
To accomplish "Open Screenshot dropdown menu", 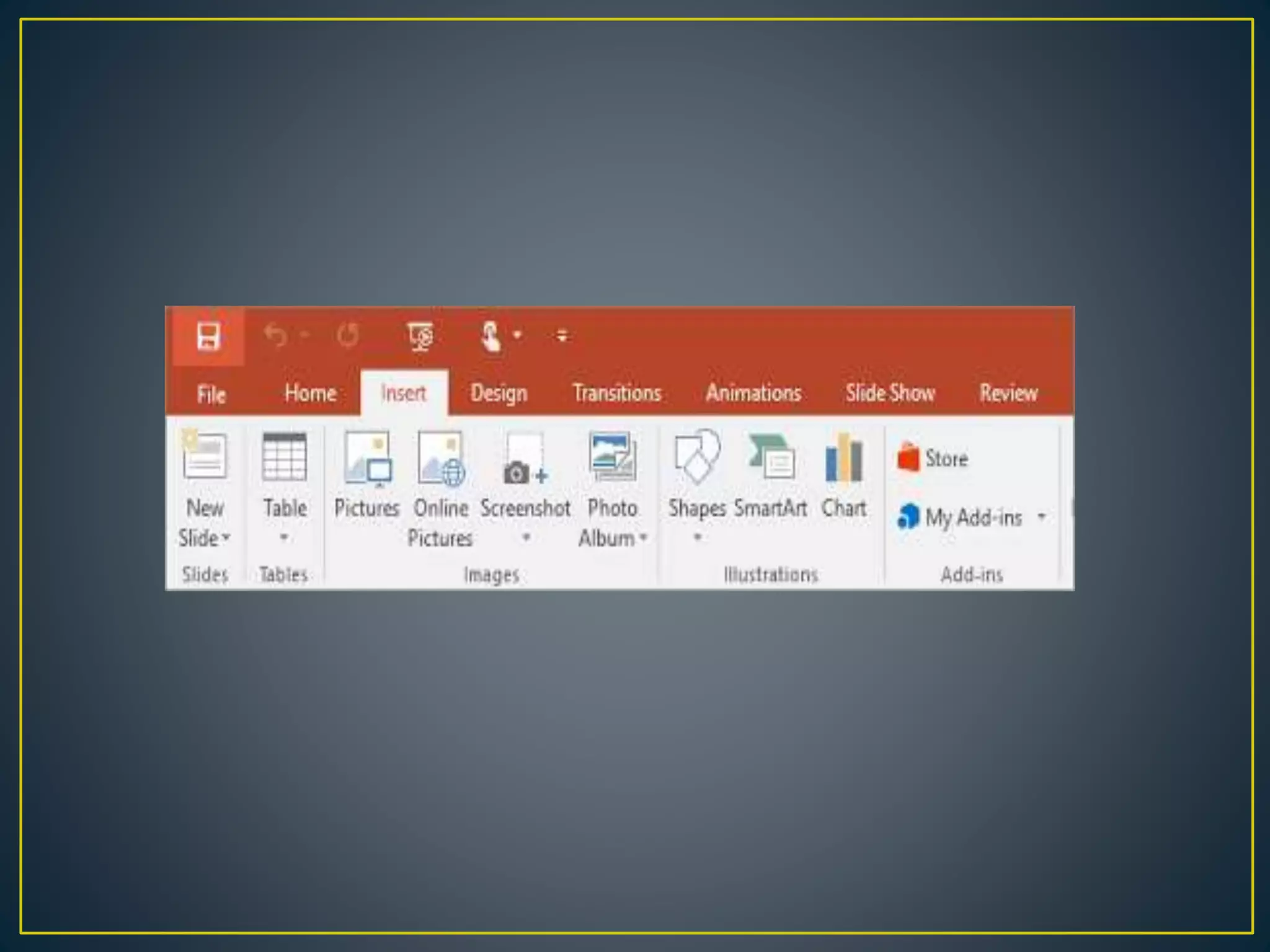I will click(526, 537).
